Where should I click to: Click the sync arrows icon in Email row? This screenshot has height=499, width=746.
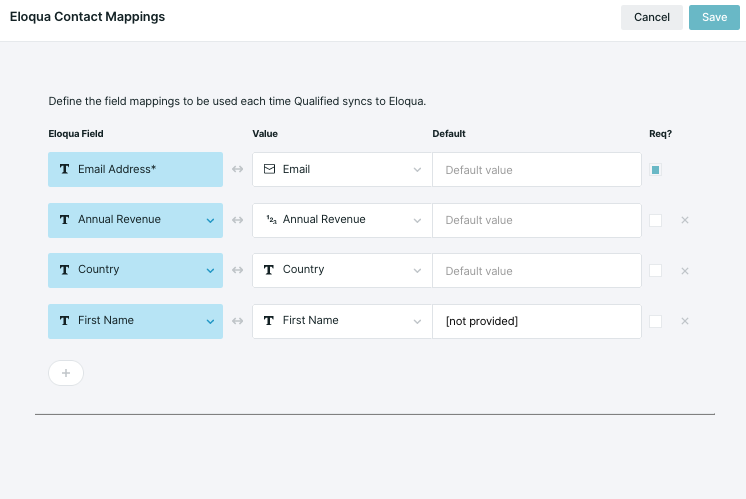(237, 169)
